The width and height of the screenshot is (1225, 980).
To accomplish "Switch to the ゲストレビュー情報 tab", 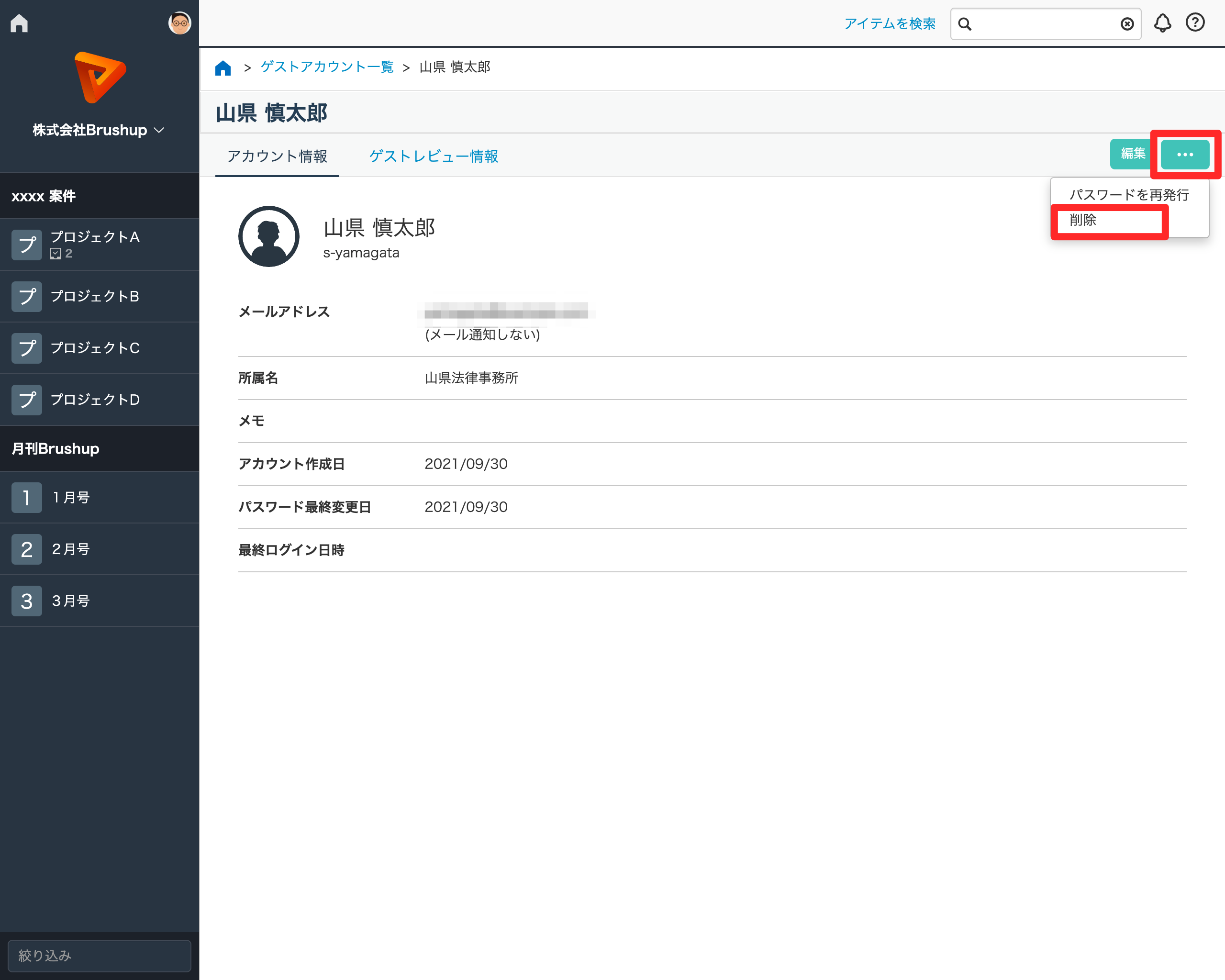I will pos(433,156).
